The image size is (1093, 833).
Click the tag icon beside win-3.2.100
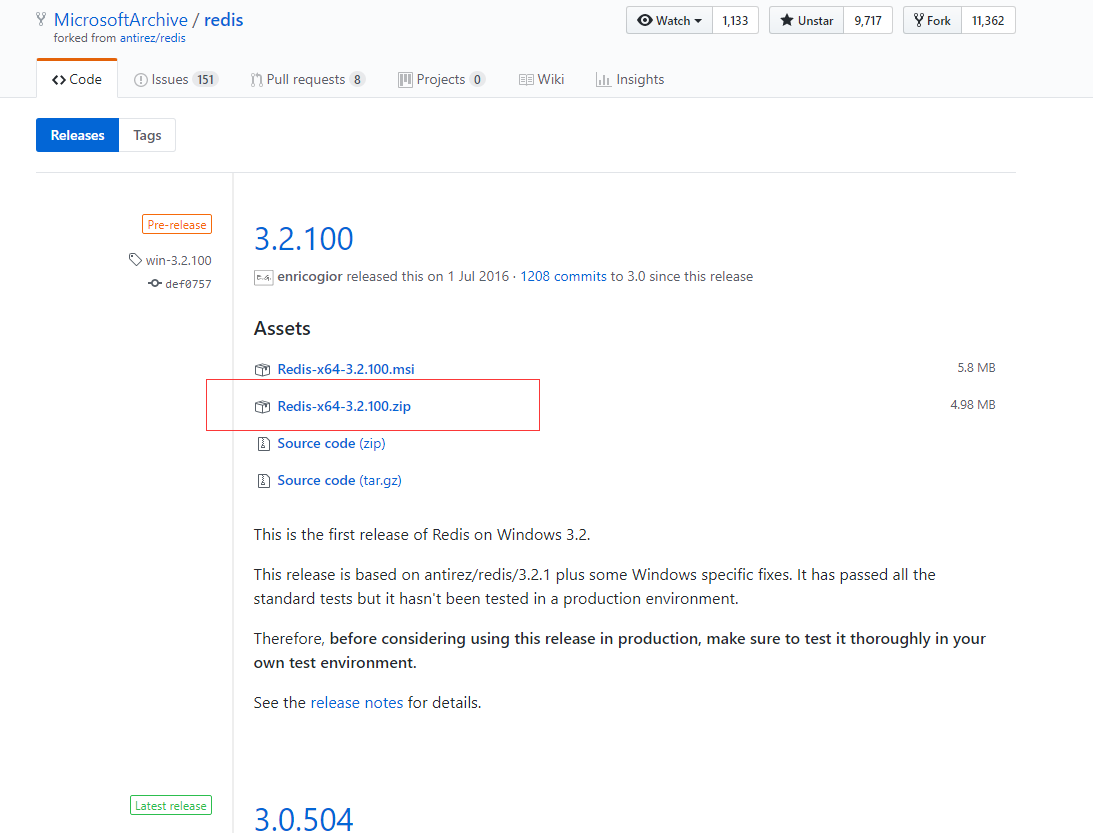pyautogui.click(x=135, y=259)
